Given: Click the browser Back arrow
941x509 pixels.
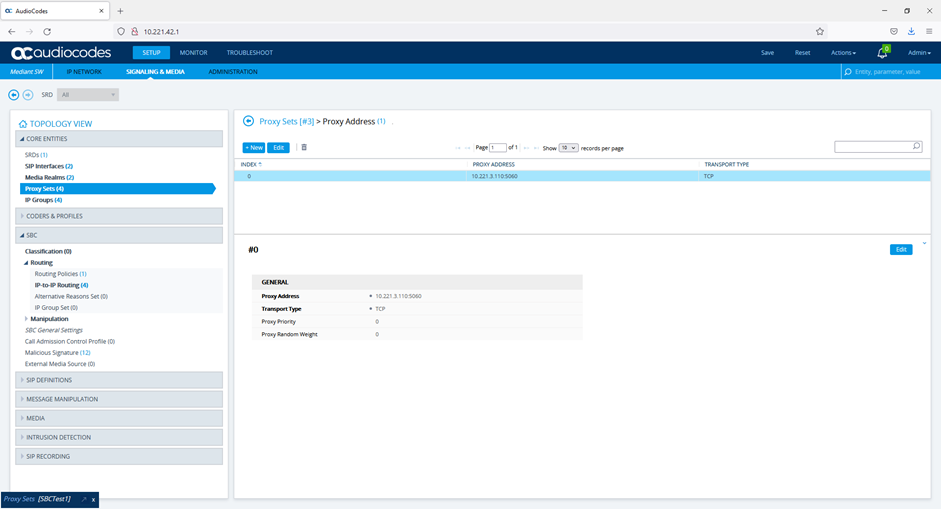Looking at the screenshot, I should [x=12, y=31].
